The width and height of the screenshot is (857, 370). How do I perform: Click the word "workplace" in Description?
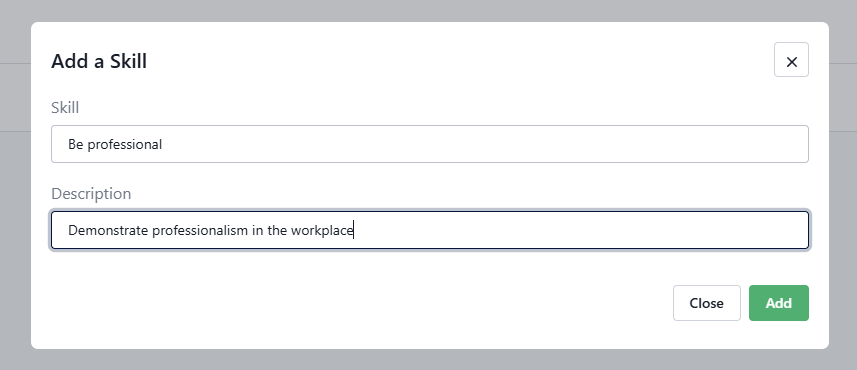tap(322, 230)
